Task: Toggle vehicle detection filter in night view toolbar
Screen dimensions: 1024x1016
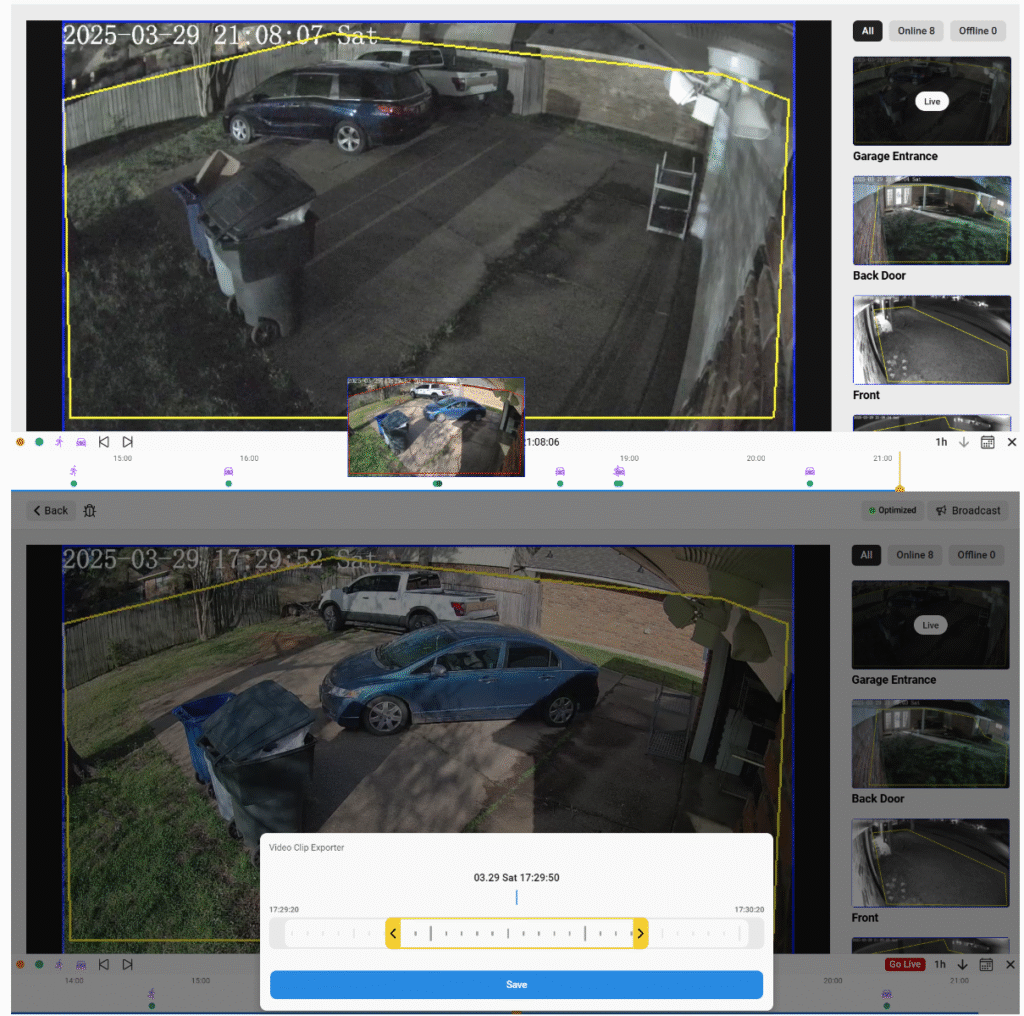Action: (81, 442)
